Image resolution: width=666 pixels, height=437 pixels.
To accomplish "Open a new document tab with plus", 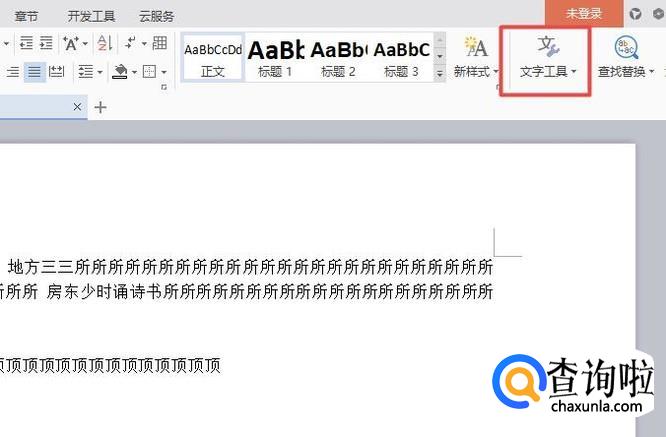I will point(100,107).
